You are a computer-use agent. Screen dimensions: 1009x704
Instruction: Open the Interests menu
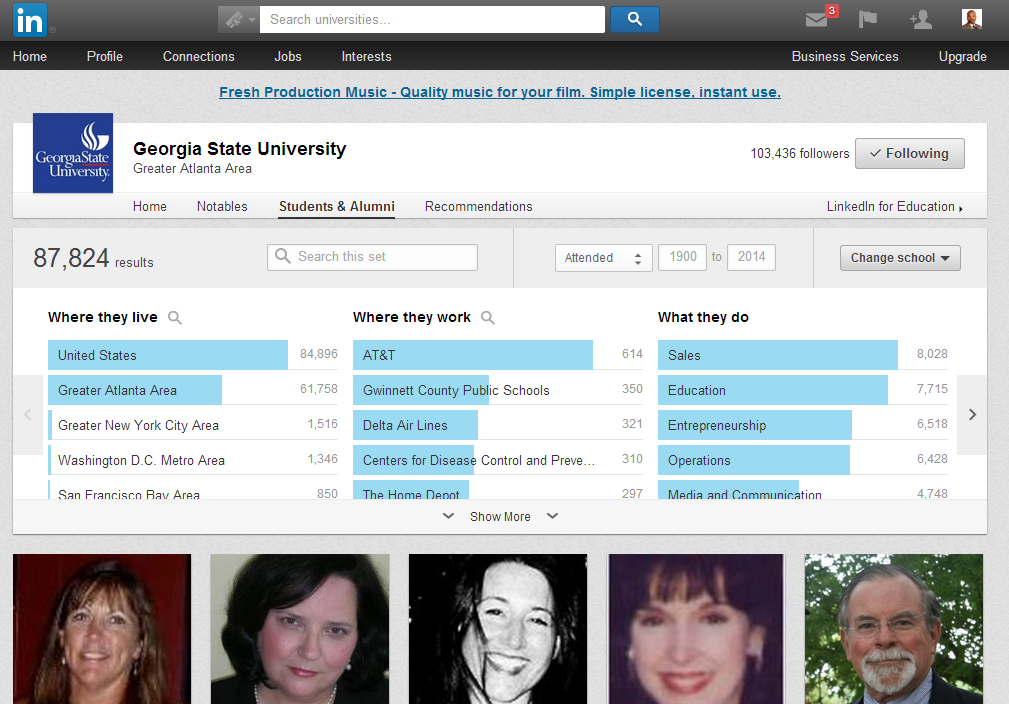click(x=366, y=57)
